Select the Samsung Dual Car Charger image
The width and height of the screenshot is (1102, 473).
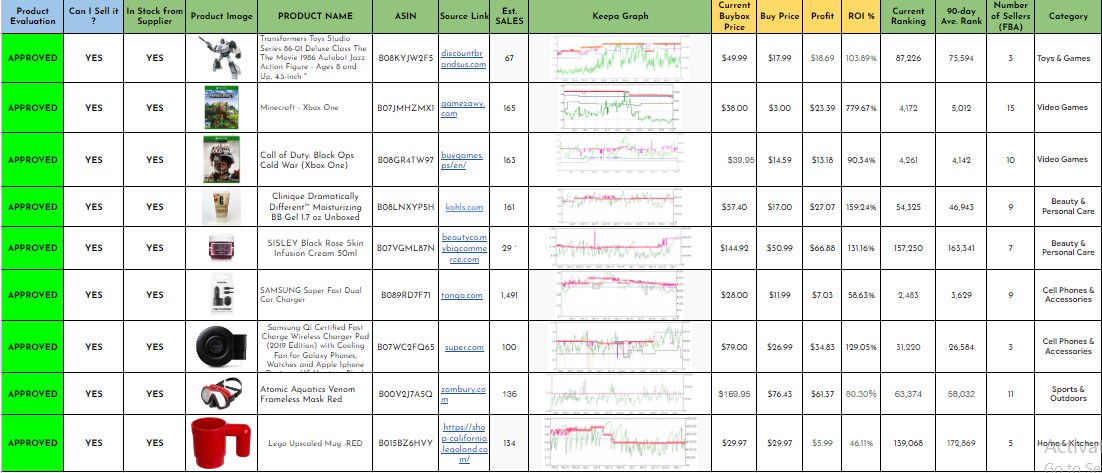pyautogui.click(x=222, y=294)
